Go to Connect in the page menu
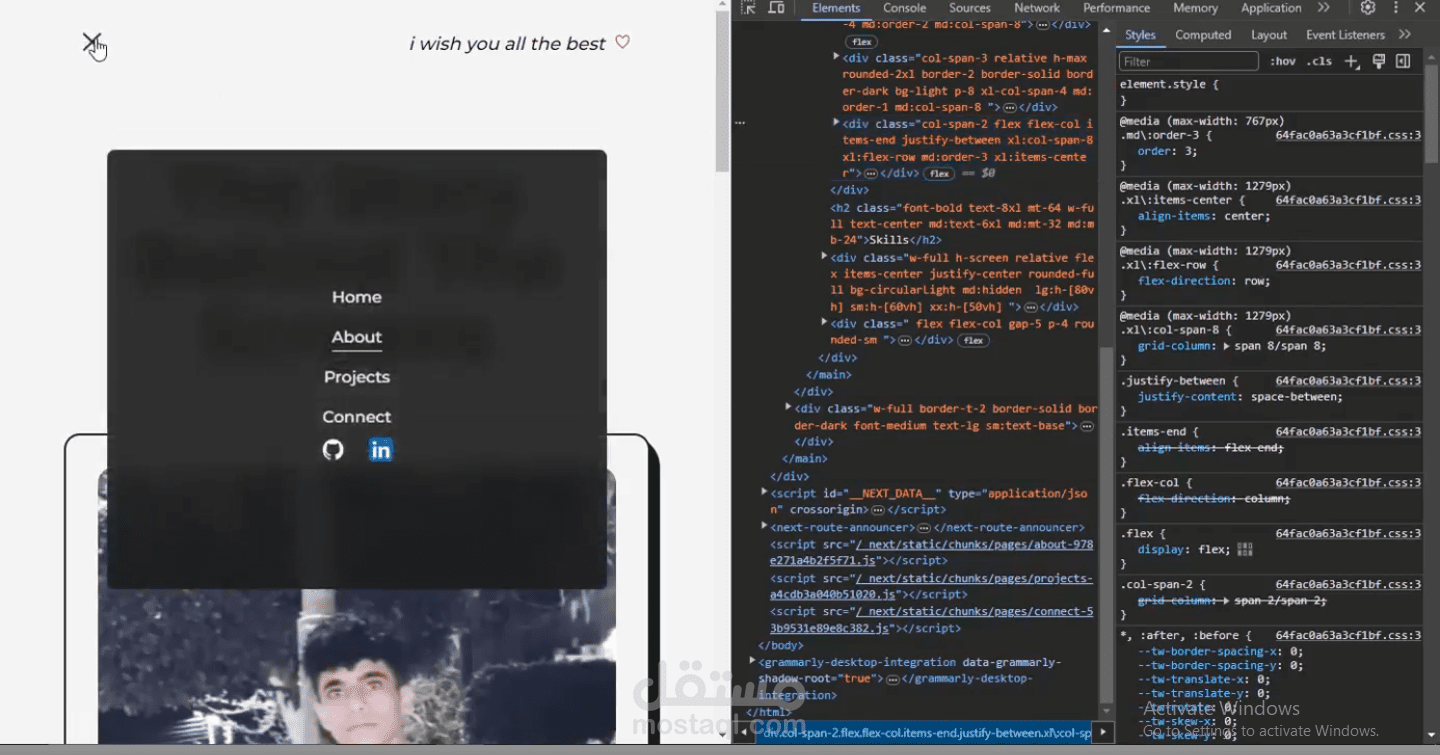The image size is (1440, 755). (357, 417)
